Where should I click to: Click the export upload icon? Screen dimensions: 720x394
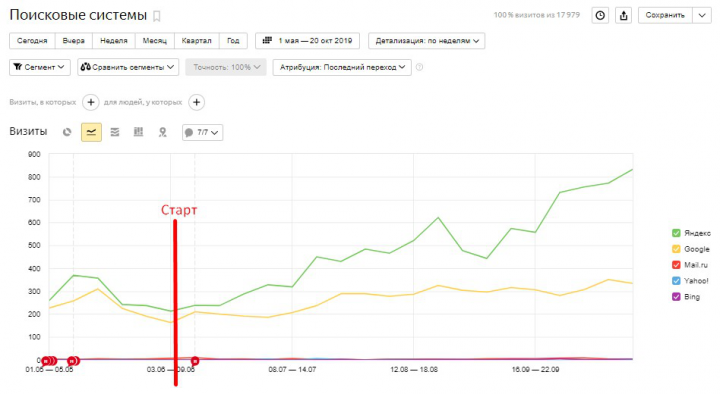tap(624, 15)
